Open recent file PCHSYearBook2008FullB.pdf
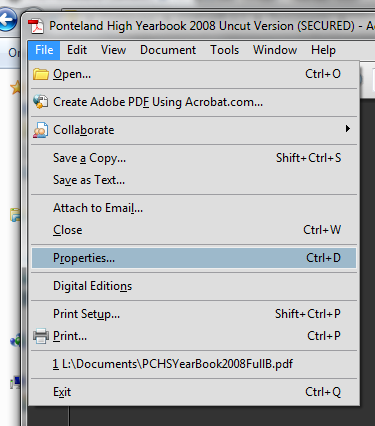Viewport: 375px width, 426px height. pos(194,364)
